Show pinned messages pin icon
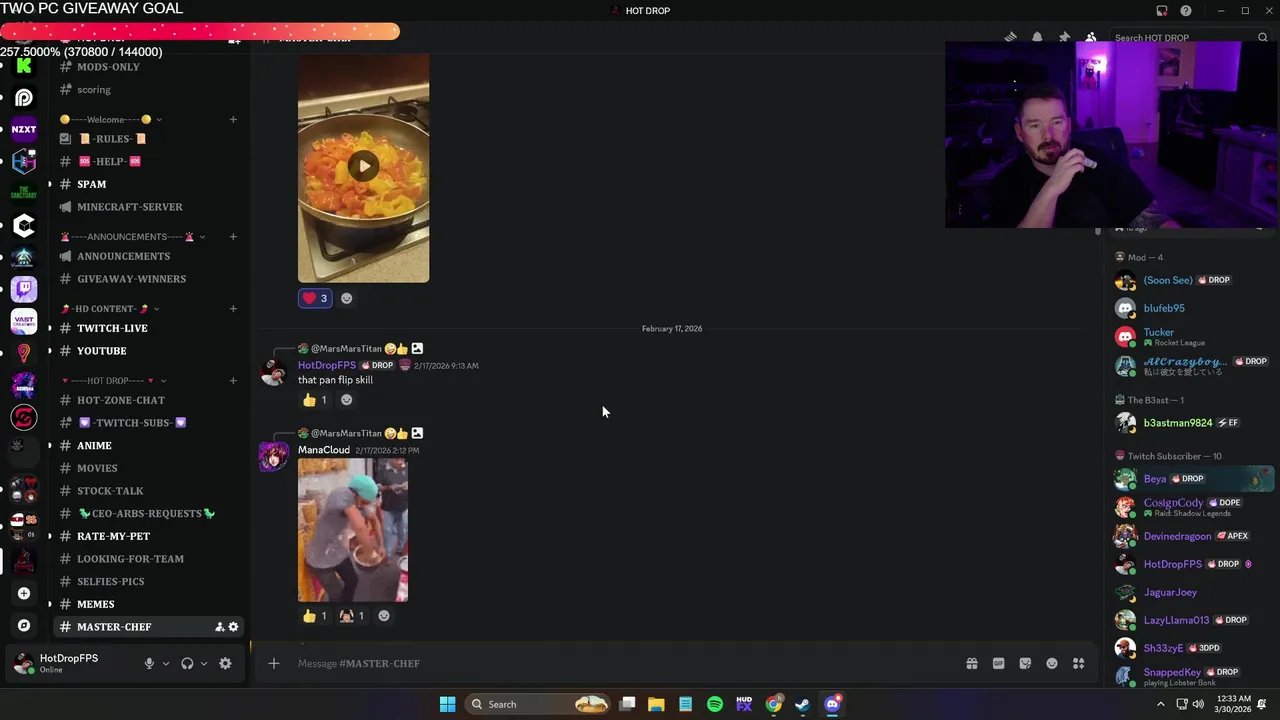The image size is (1280, 720). 1064,37
